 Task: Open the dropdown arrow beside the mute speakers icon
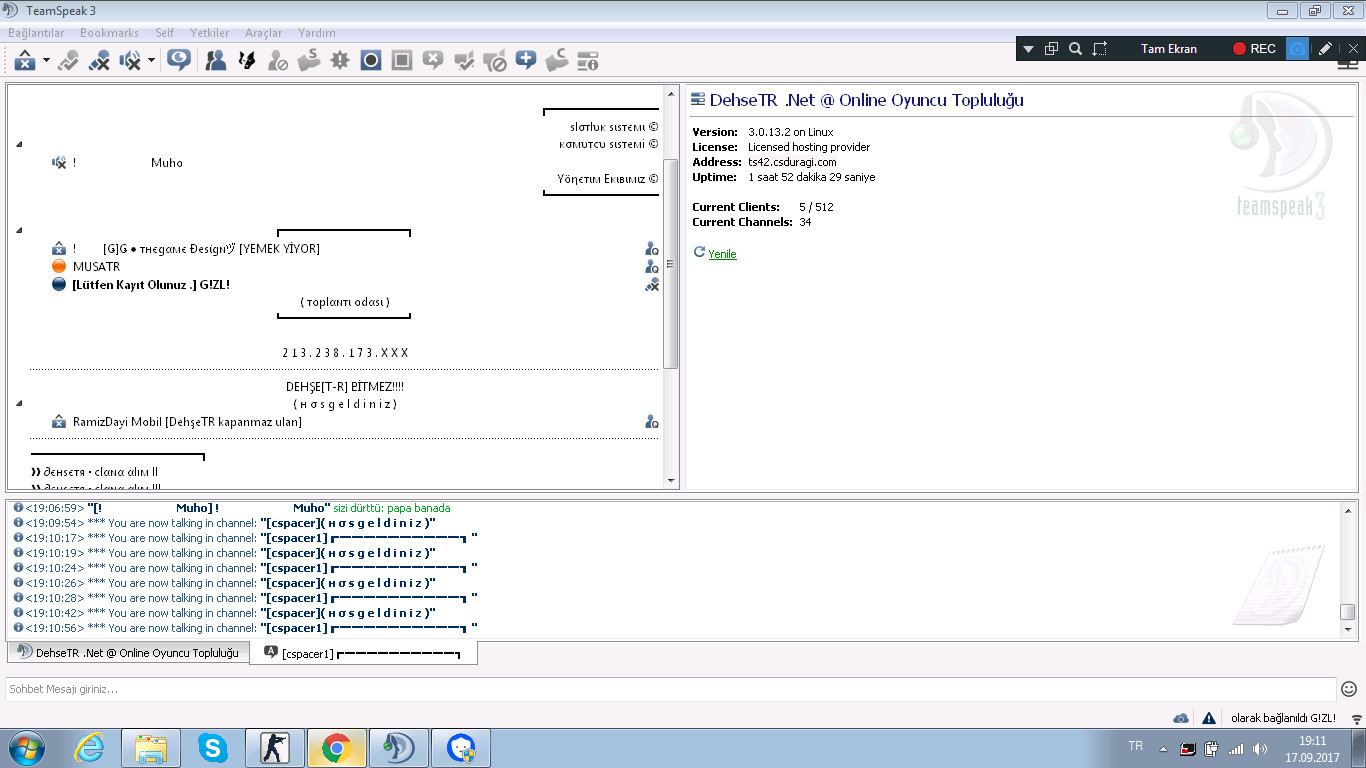tap(151, 61)
